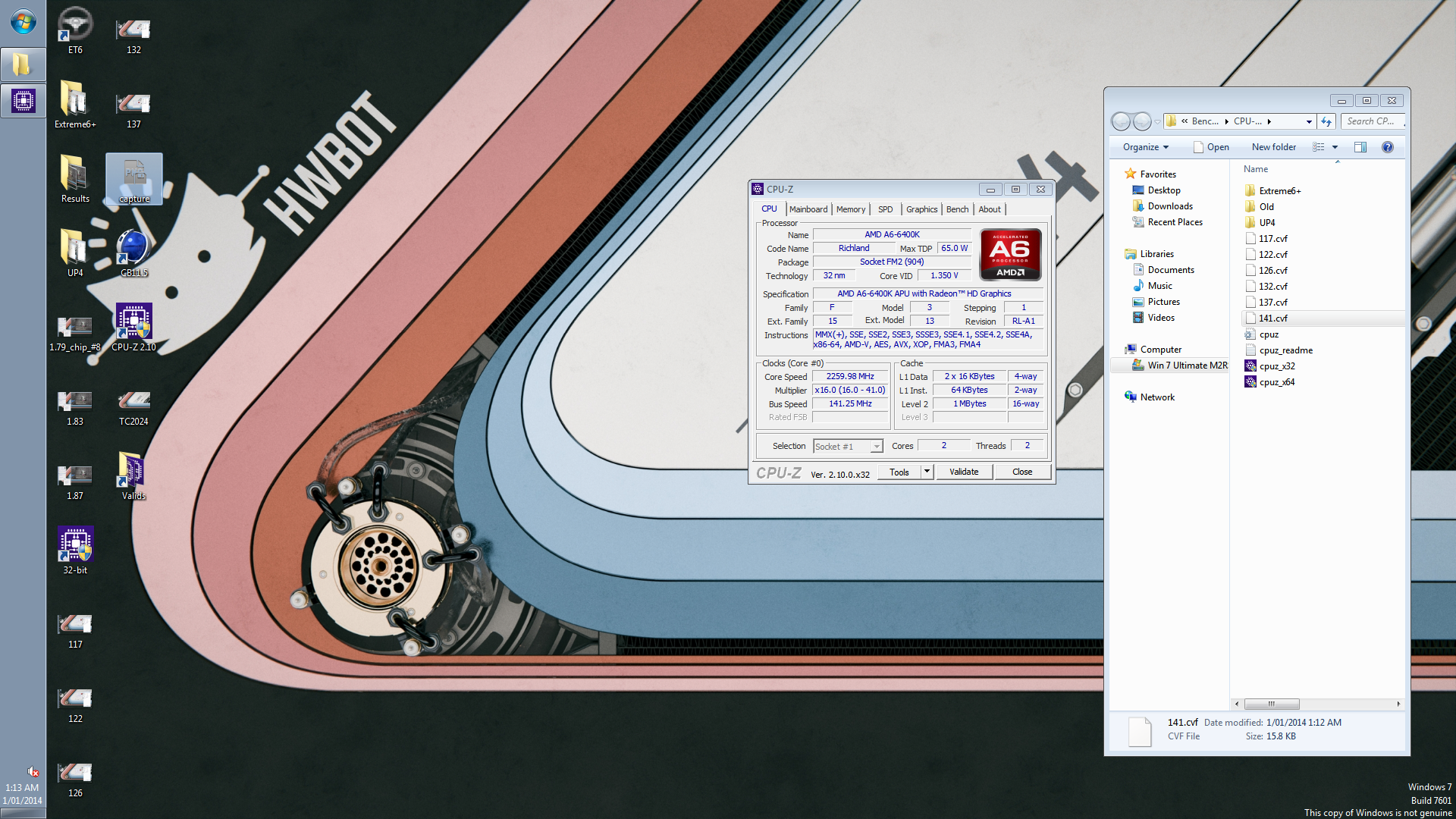
Task: Launch the CPU-Z 2.10 desktop shortcut
Action: pyautogui.click(x=133, y=328)
